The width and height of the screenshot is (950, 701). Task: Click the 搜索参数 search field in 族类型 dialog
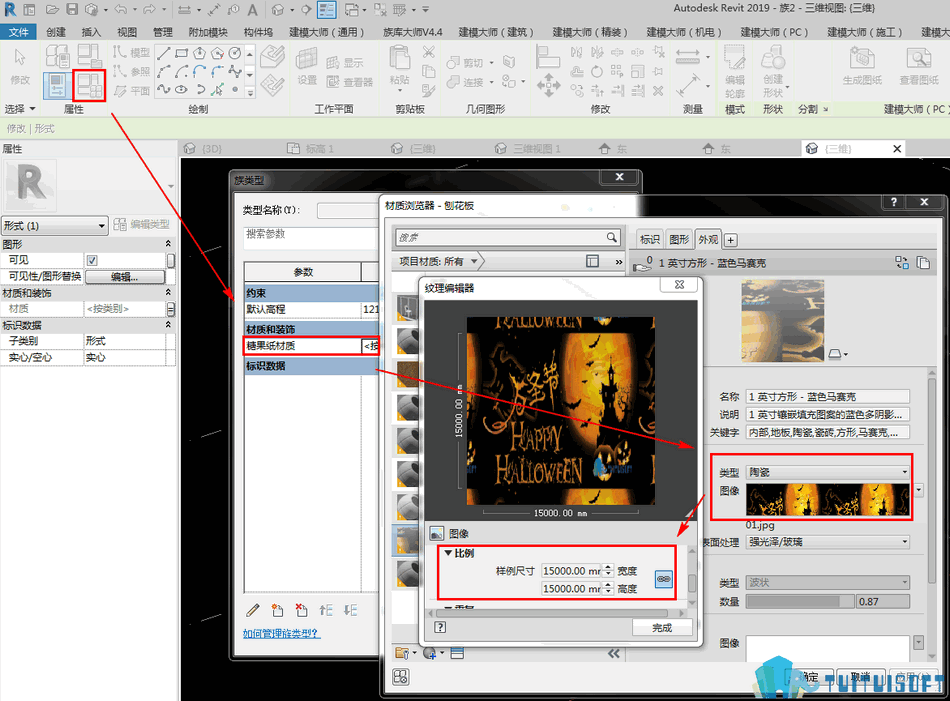311,238
